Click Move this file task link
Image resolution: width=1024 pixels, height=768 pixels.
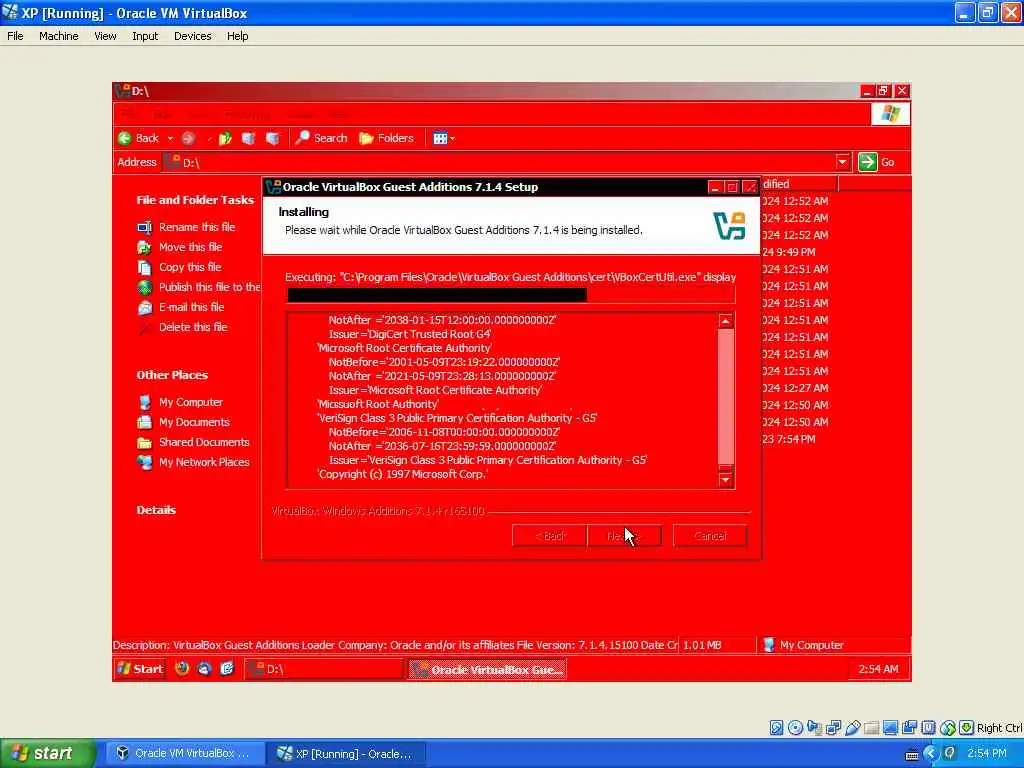(x=190, y=247)
